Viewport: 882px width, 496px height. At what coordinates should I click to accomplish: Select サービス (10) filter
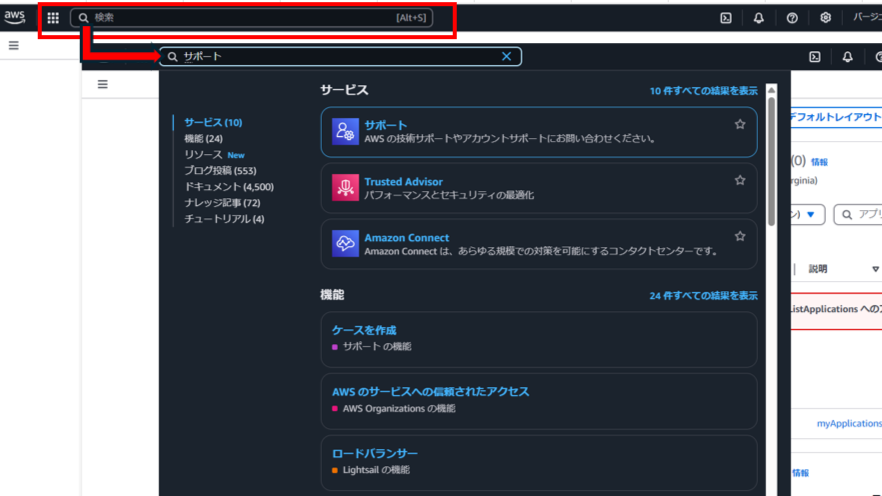pyautogui.click(x=213, y=123)
